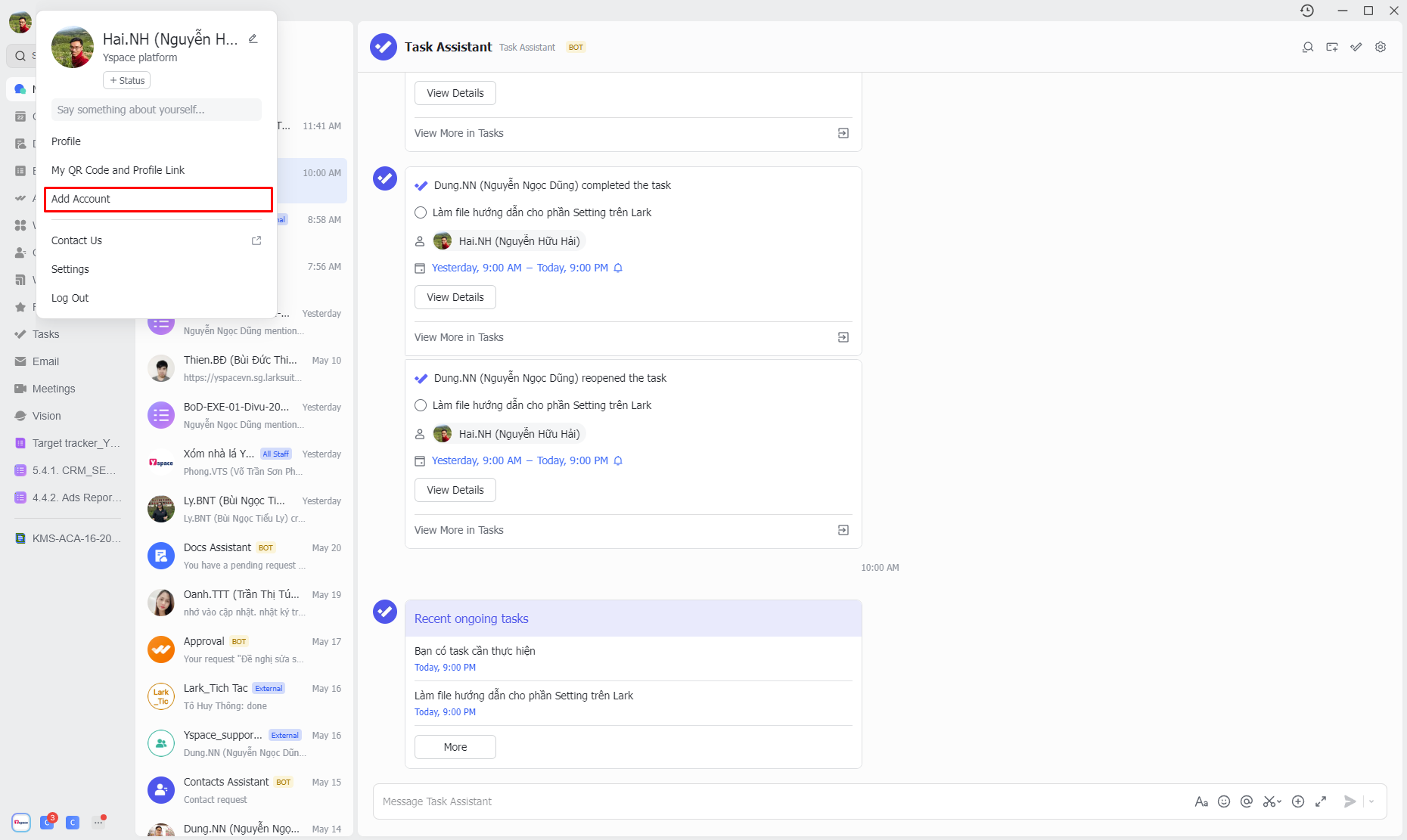The width and height of the screenshot is (1407, 840).
Task: Open send options dropdown arrow
Action: 1371,801
